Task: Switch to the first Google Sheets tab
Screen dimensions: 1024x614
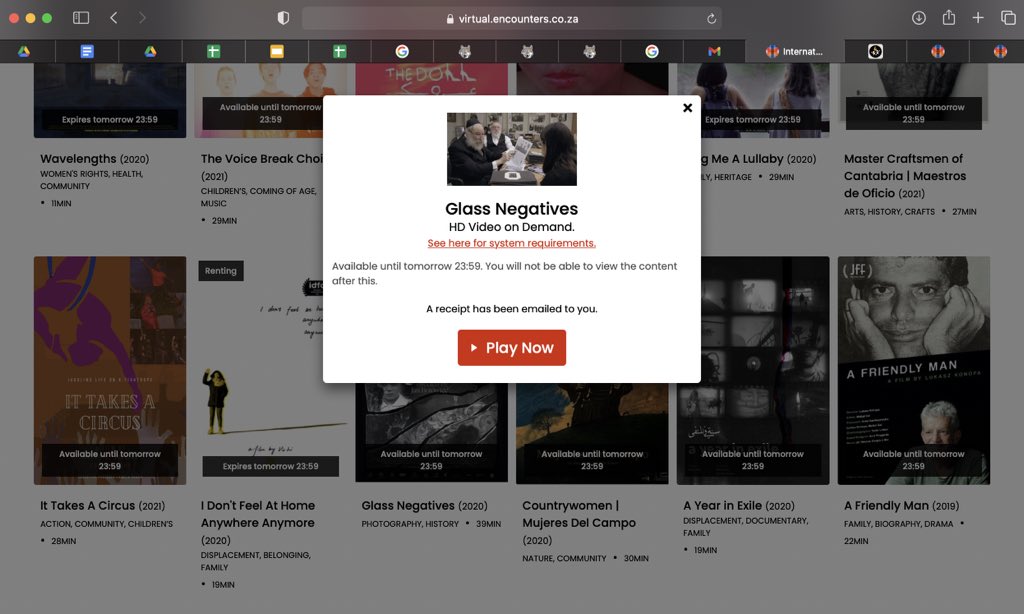Action: coord(214,51)
